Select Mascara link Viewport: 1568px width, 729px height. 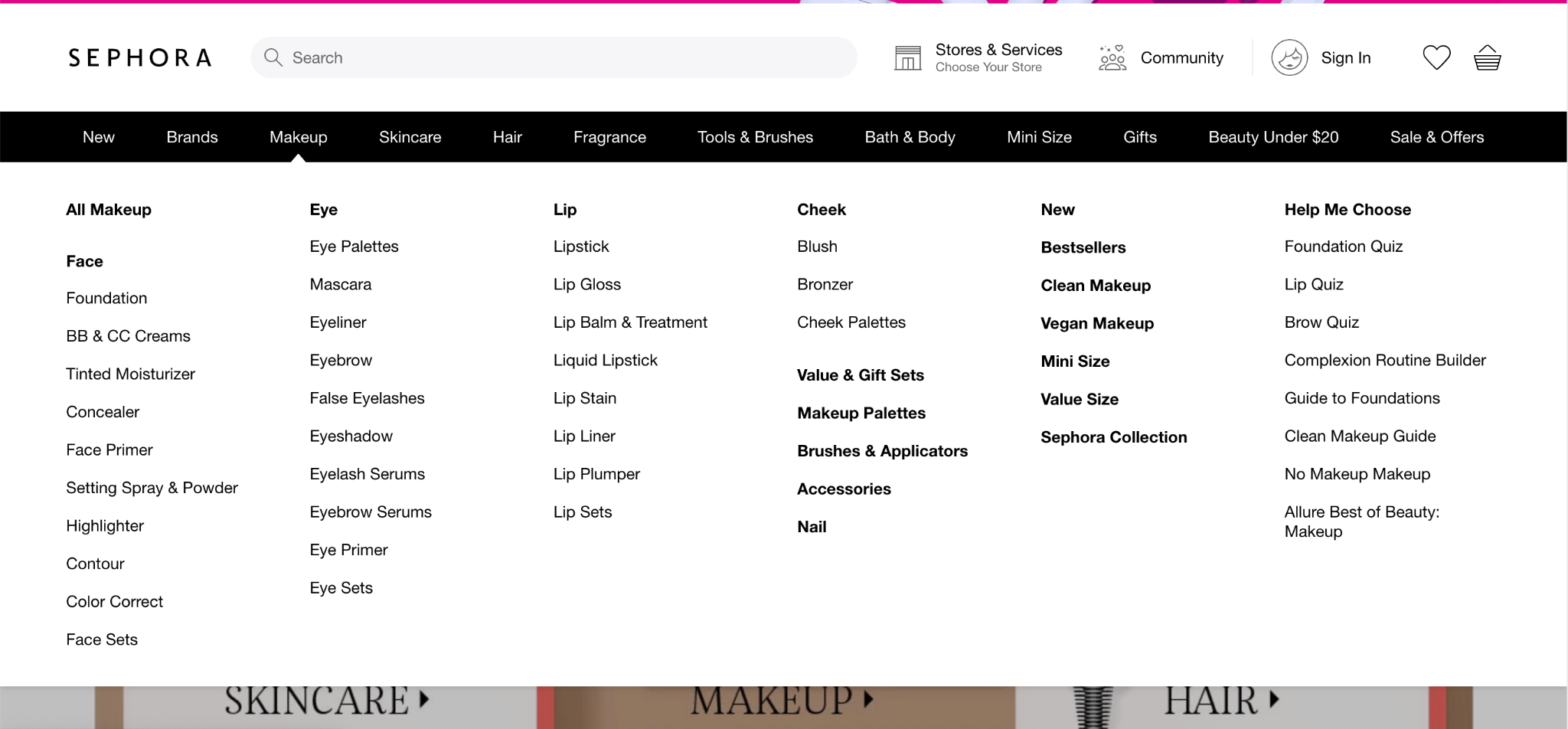click(341, 284)
